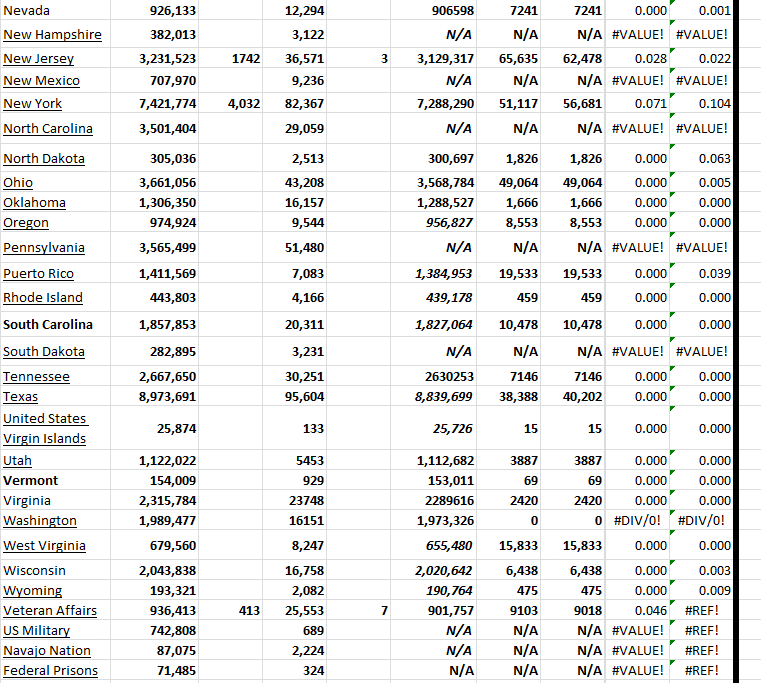Viewport: 761px width, 683px height.
Task: Select cell showing 0.071
Action: [x=637, y=104]
